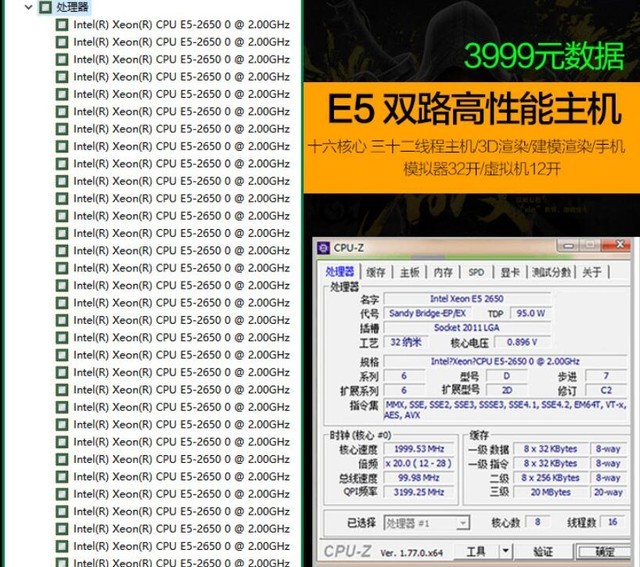Click the 处理器 category device icon
Viewport: 640px width, 567px height.
tap(45, 8)
